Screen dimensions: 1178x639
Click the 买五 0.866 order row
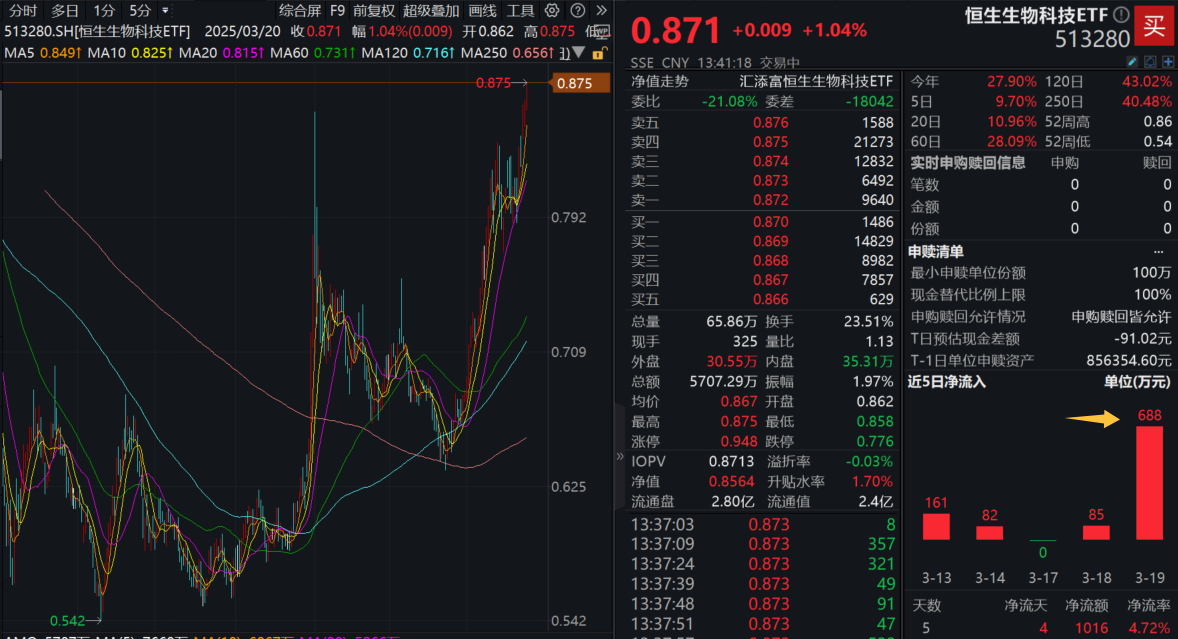pyautogui.click(x=762, y=299)
